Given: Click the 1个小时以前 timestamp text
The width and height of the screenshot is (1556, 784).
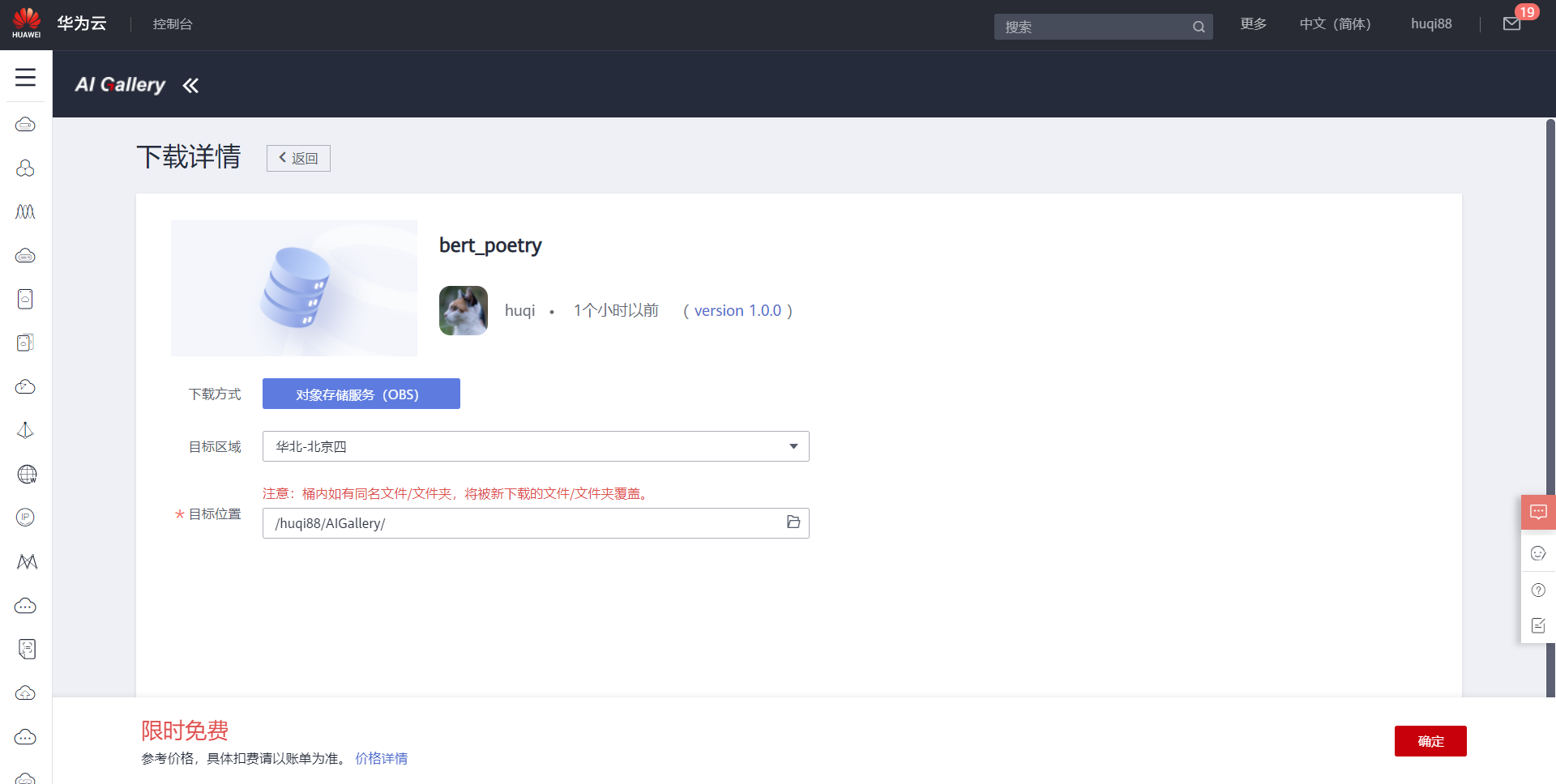Looking at the screenshot, I should pos(616,311).
